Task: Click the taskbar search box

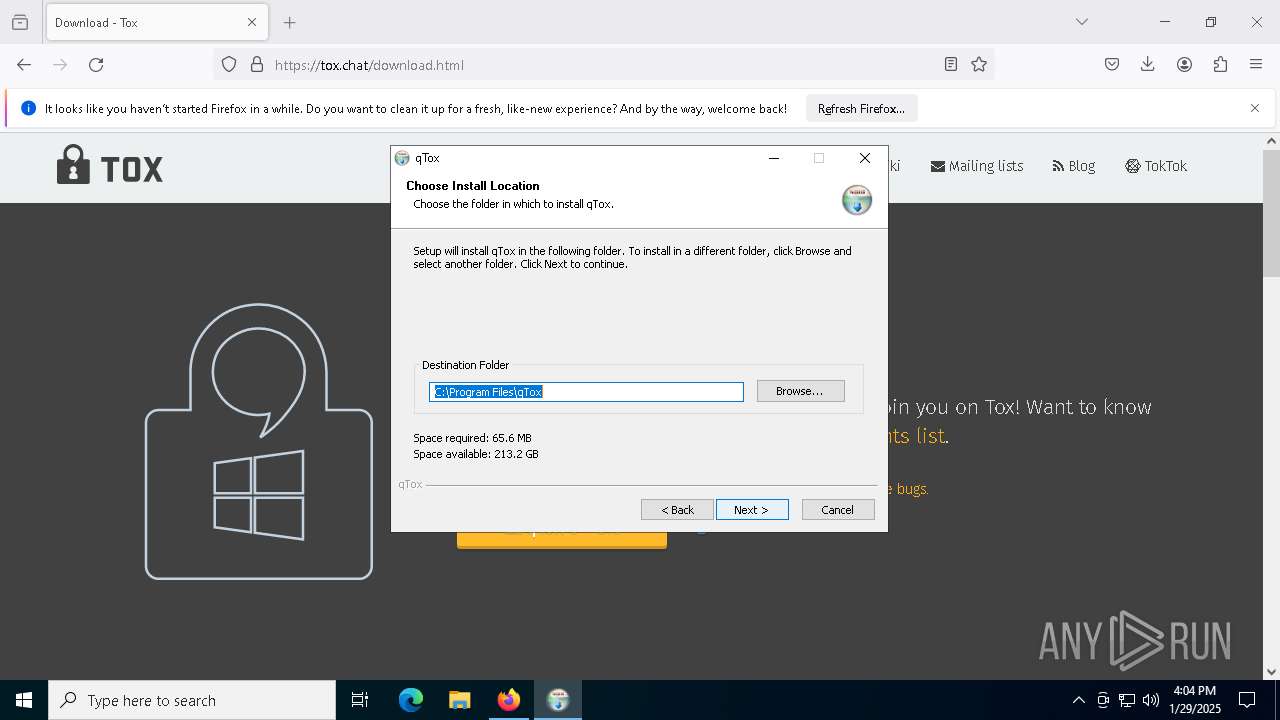Action: (192, 700)
